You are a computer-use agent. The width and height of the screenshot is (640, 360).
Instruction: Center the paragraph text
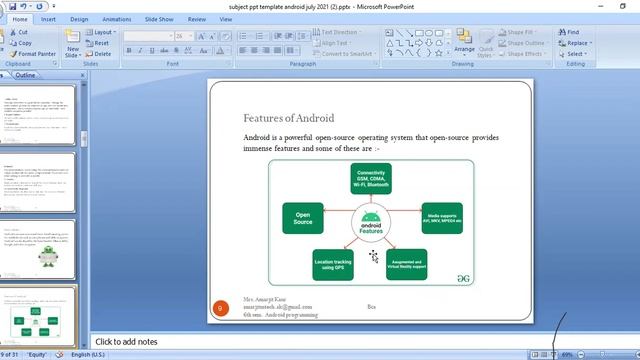[x=254, y=50]
